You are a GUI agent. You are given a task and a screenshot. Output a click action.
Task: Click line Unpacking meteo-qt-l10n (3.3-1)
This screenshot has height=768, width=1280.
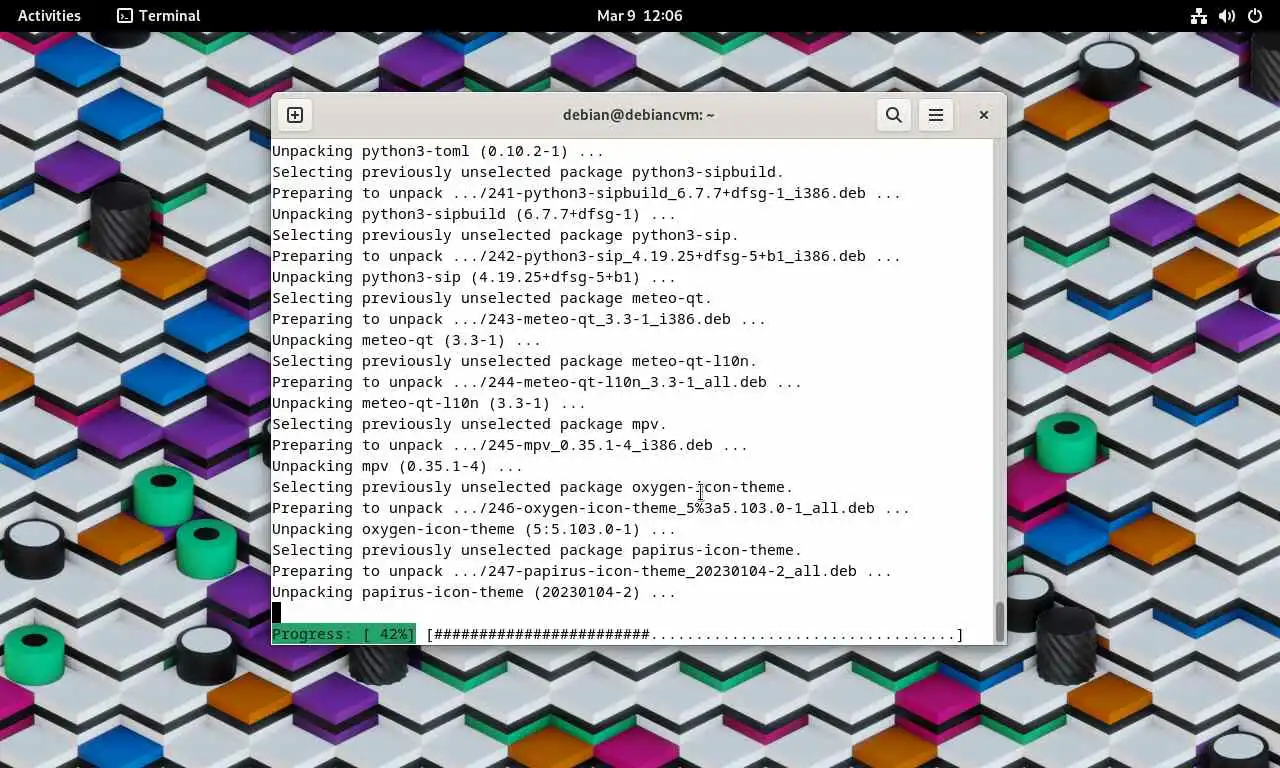tap(429, 403)
